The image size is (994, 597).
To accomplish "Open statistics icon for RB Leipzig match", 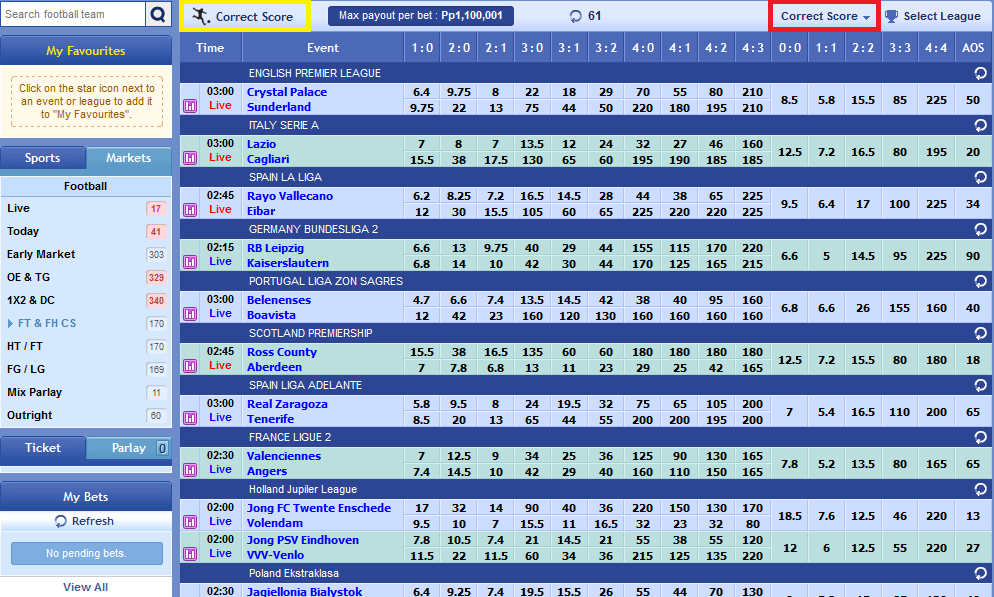I will tap(190, 262).
